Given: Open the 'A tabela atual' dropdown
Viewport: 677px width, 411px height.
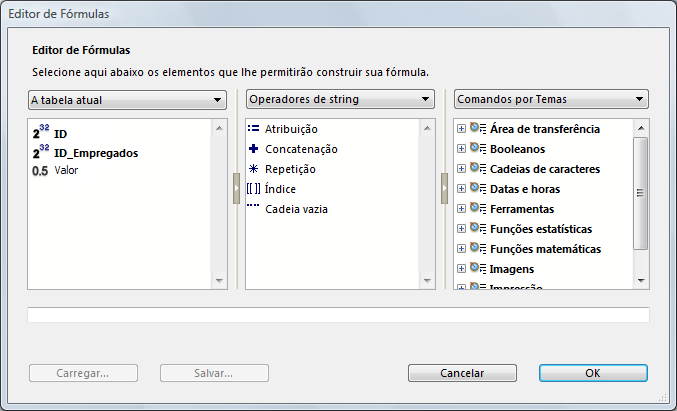Looking at the screenshot, I should [x=126, y=100].
